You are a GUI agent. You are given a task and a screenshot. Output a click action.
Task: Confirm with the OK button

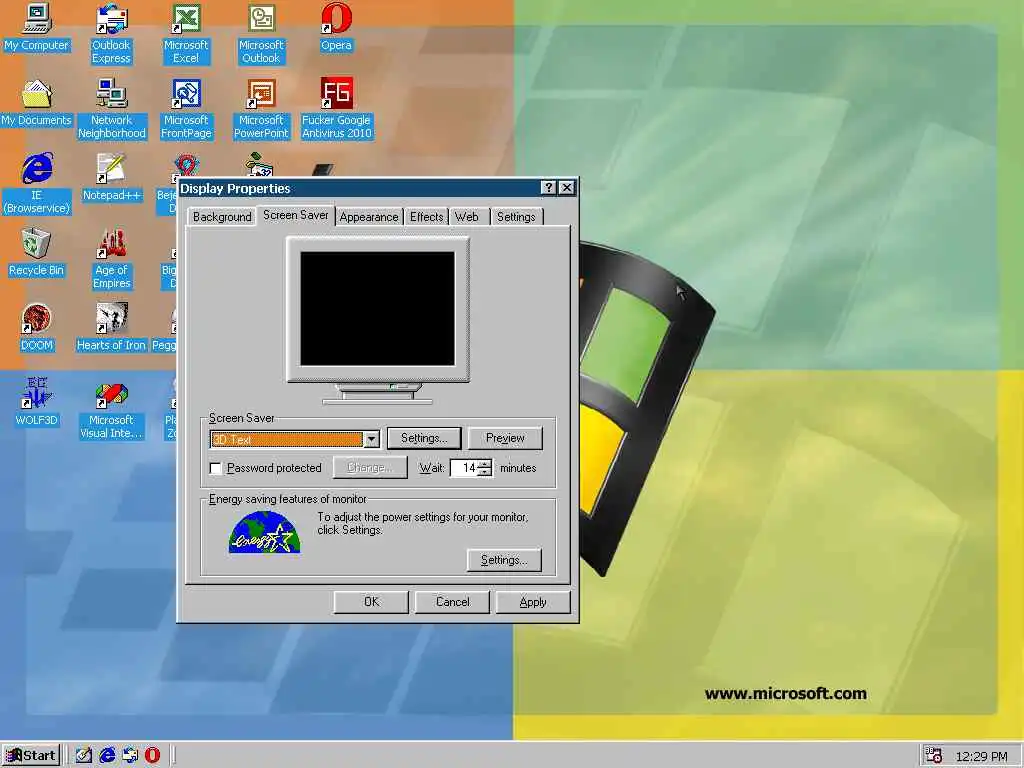[x=371, y=602]
